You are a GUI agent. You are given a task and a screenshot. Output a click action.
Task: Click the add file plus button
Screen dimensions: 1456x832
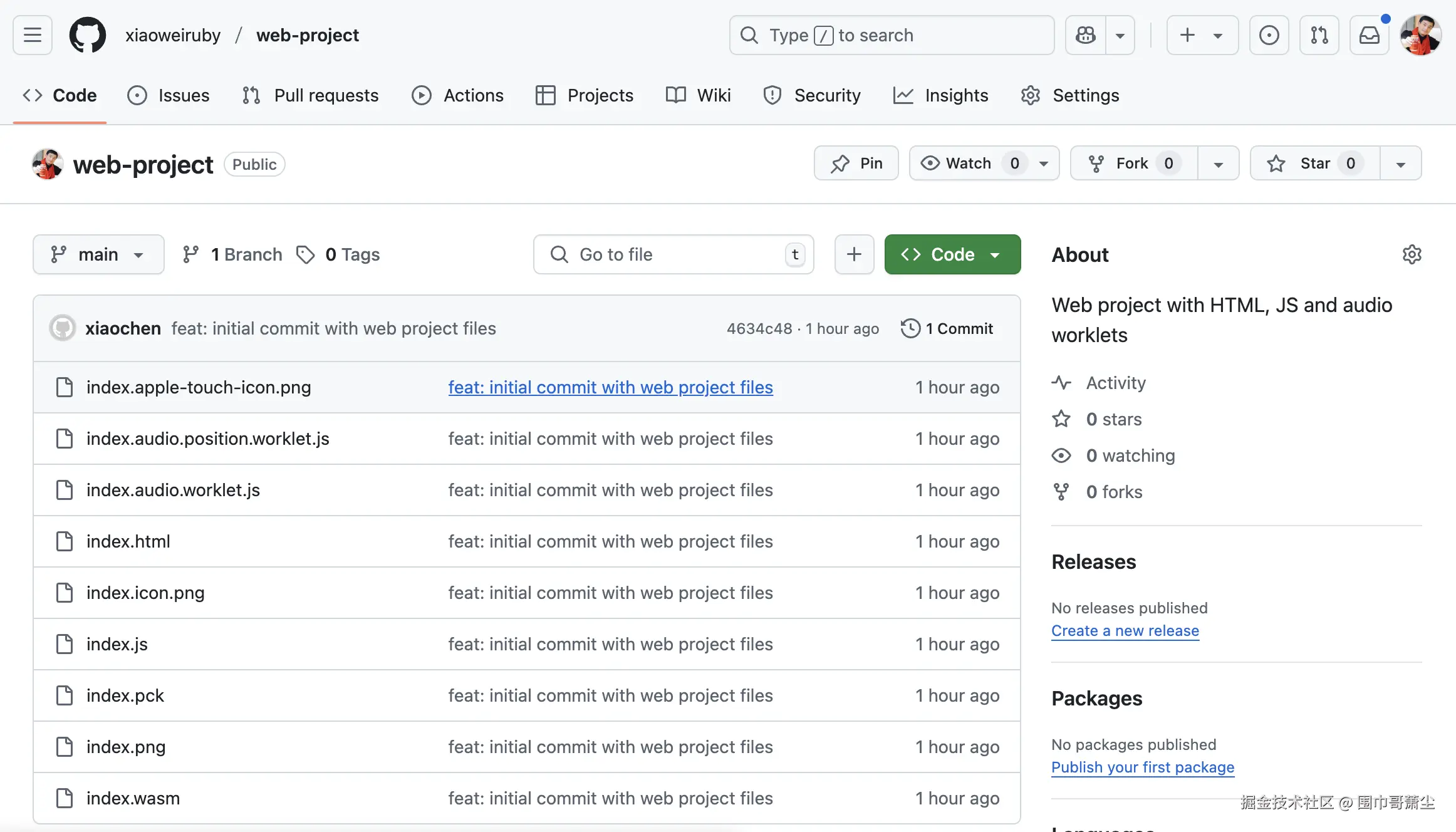854,254
